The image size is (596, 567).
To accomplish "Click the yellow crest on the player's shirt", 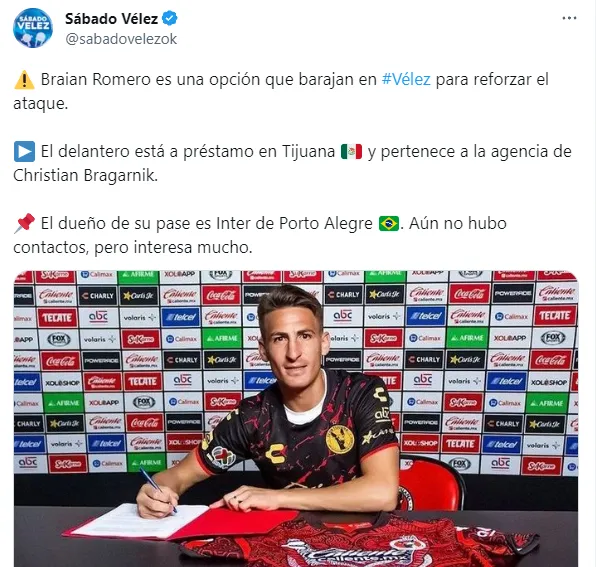I will coord(340,439).
